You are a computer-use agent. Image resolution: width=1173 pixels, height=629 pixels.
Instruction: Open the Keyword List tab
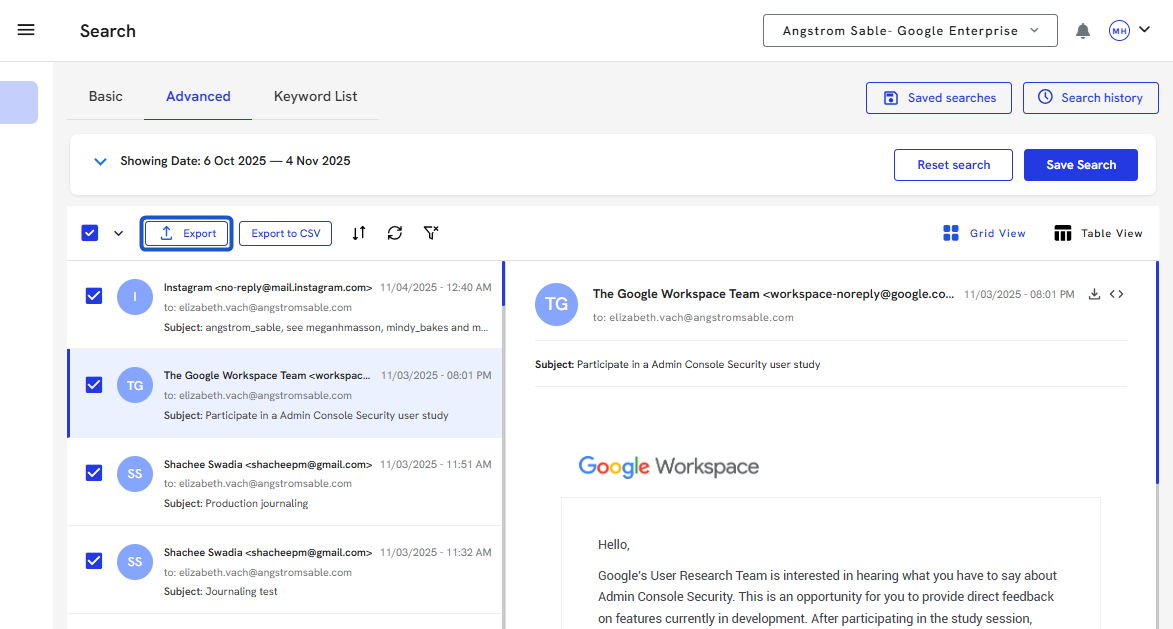(315, 97)
